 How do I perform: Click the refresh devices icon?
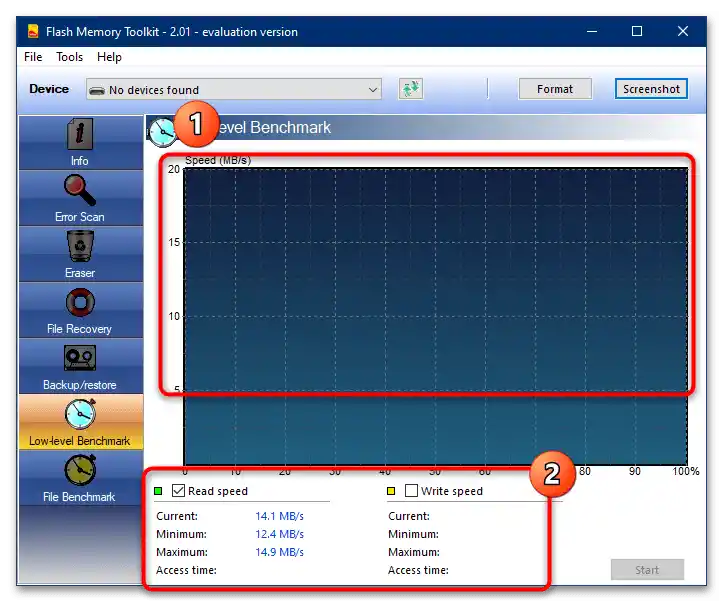pos(410,89)
